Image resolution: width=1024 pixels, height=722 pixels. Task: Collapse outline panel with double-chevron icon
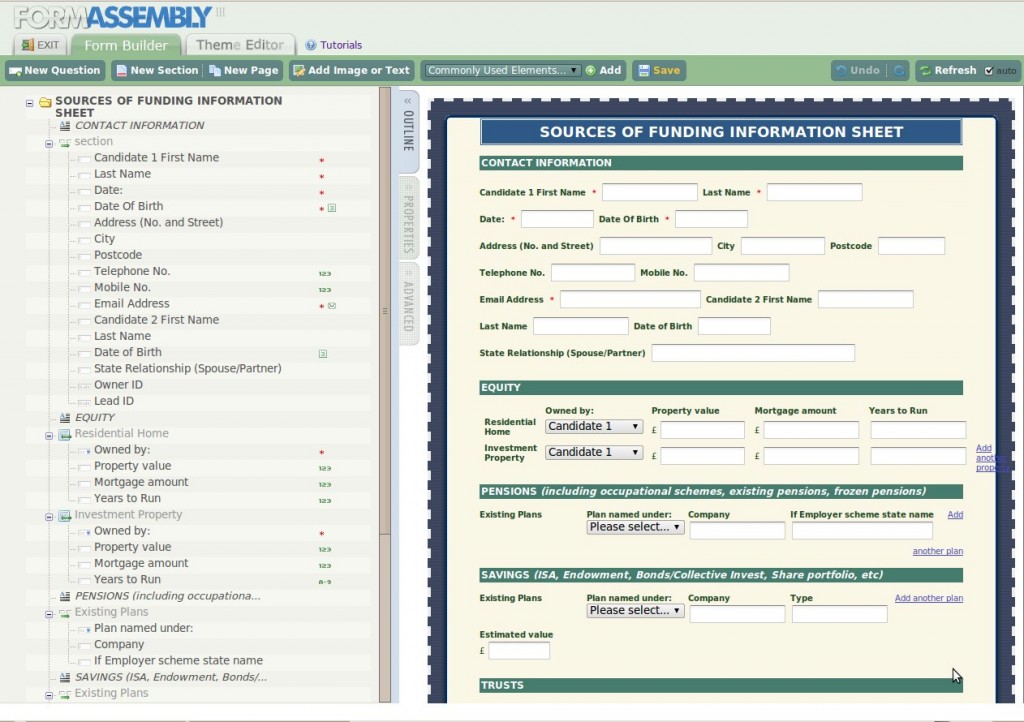(408, 101)
